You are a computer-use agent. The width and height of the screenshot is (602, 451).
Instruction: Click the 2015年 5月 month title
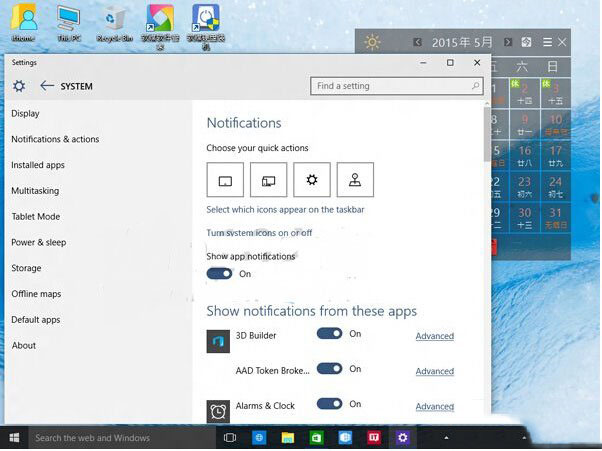coord(462,42)
